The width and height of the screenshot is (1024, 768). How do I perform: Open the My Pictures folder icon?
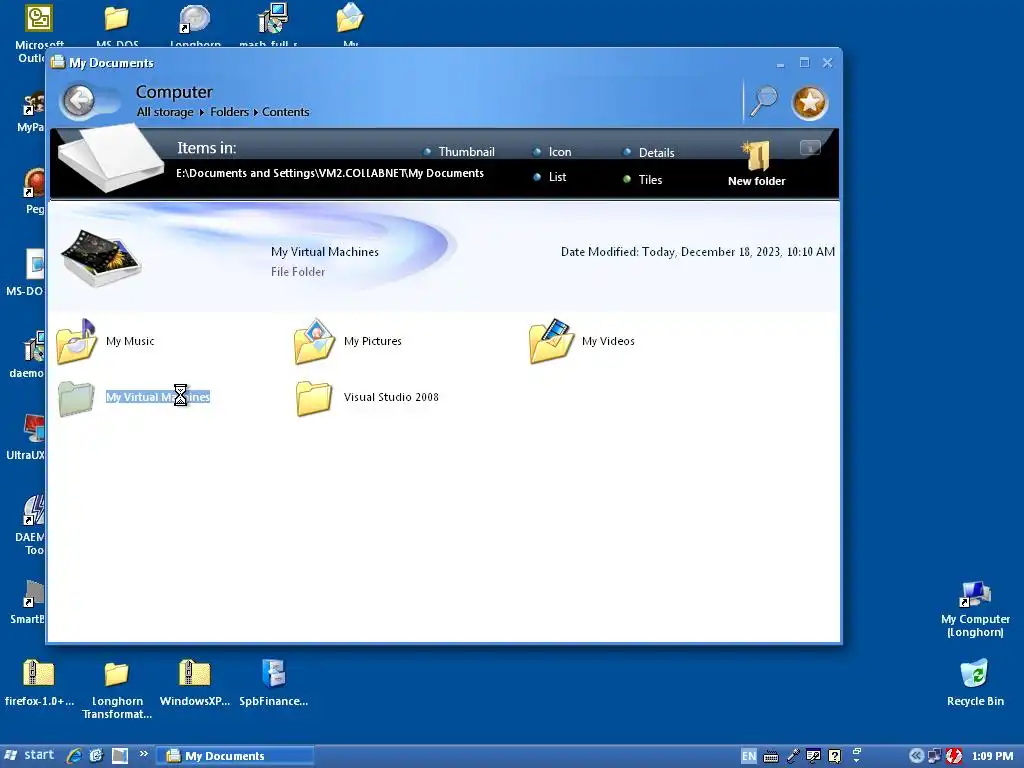click(x=315, y=341)
